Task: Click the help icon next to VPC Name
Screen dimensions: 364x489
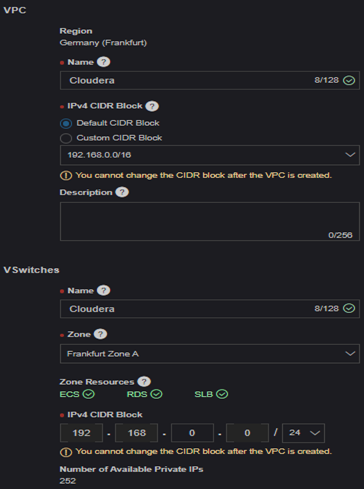Action: tap(104, 62)
